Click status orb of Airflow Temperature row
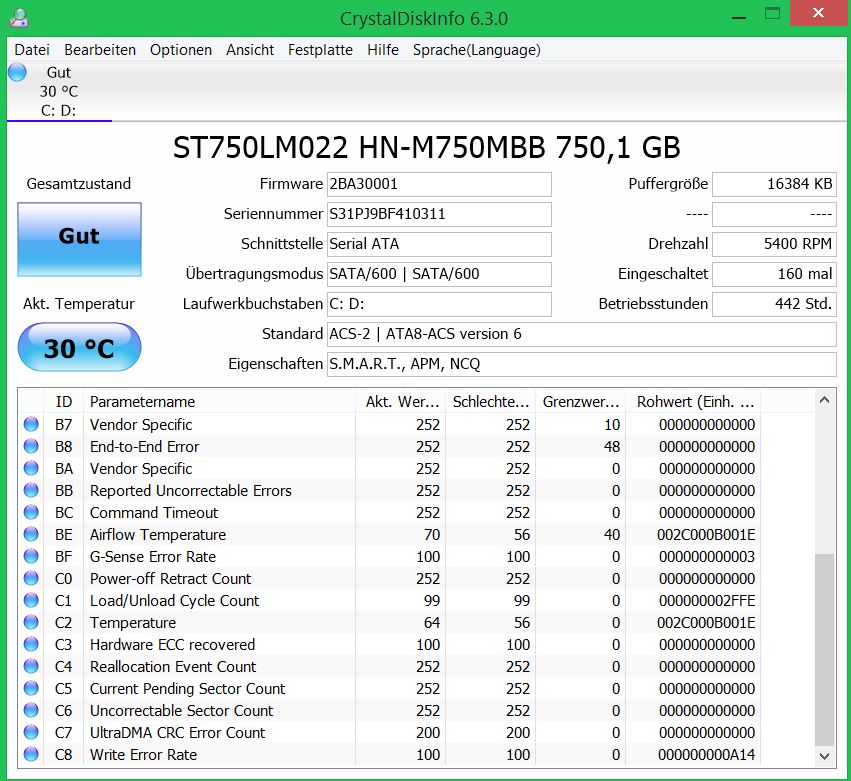The height and width of the screenshot is (781, 851). (x=31, y=534)
